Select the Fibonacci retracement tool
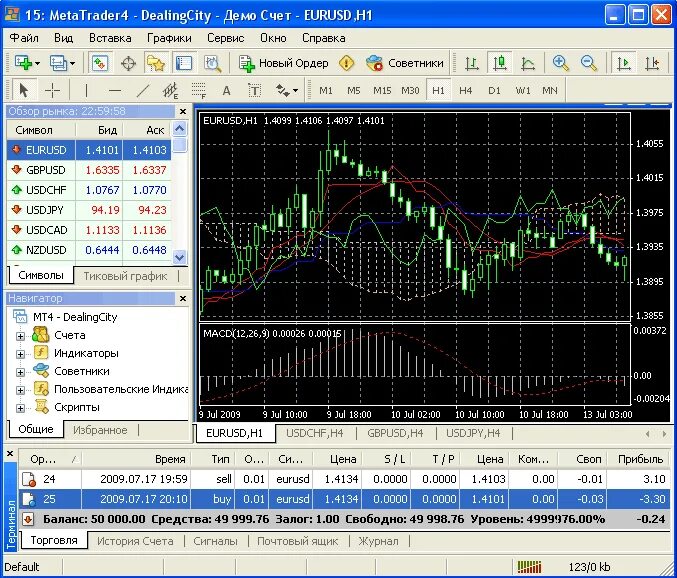 199,90
